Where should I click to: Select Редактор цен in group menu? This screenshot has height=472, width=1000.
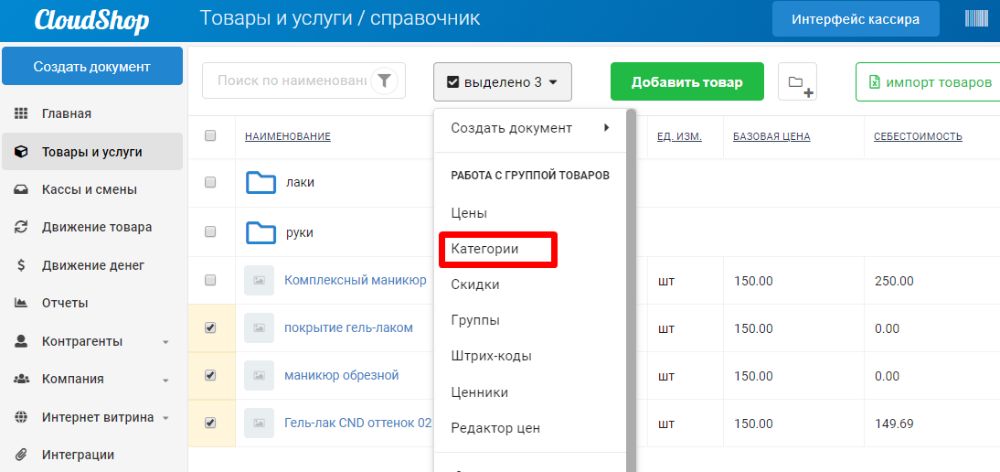point(496,428)
